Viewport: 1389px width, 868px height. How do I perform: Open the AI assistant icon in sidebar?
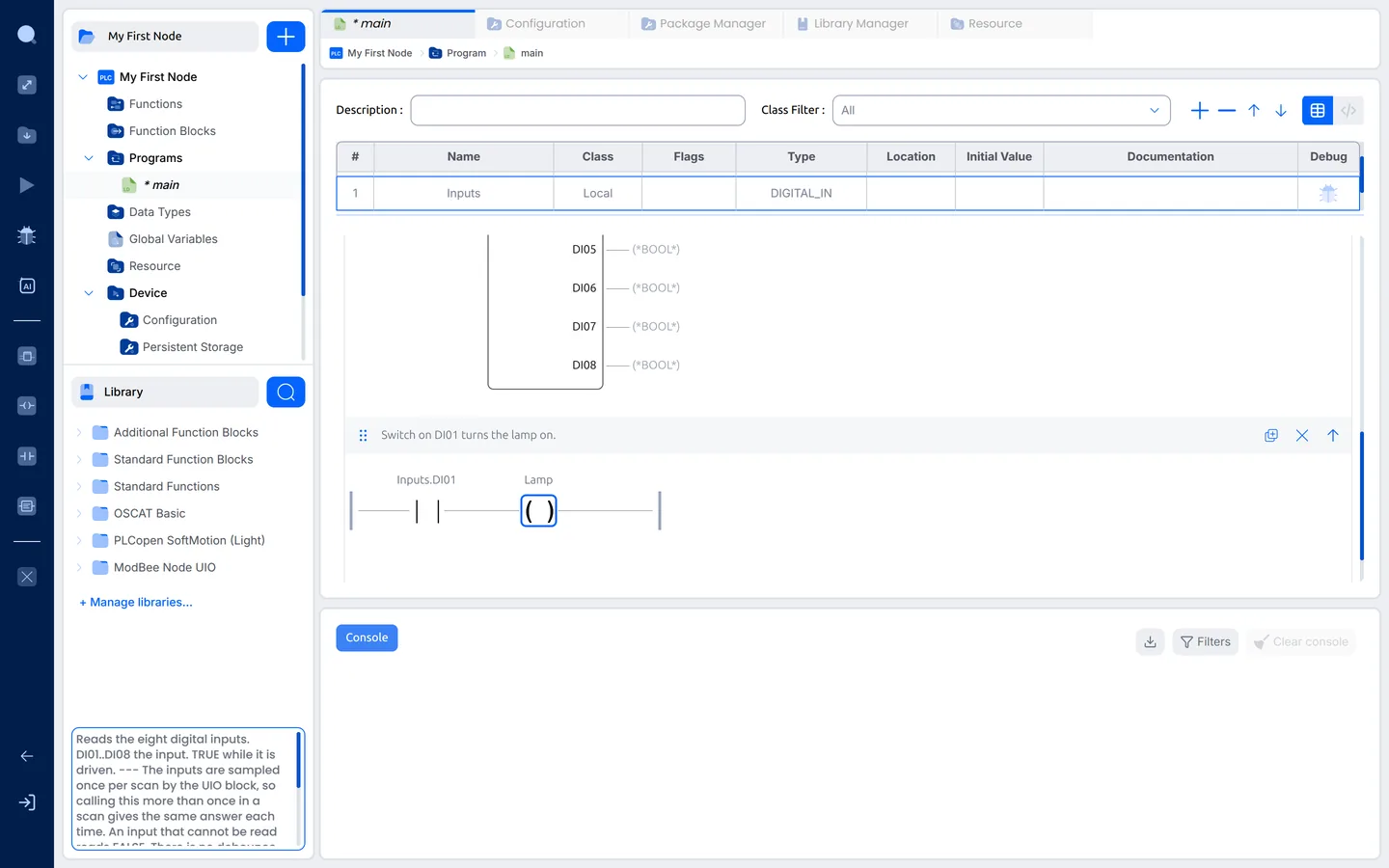pyautogui.click(x=27, y=285)
